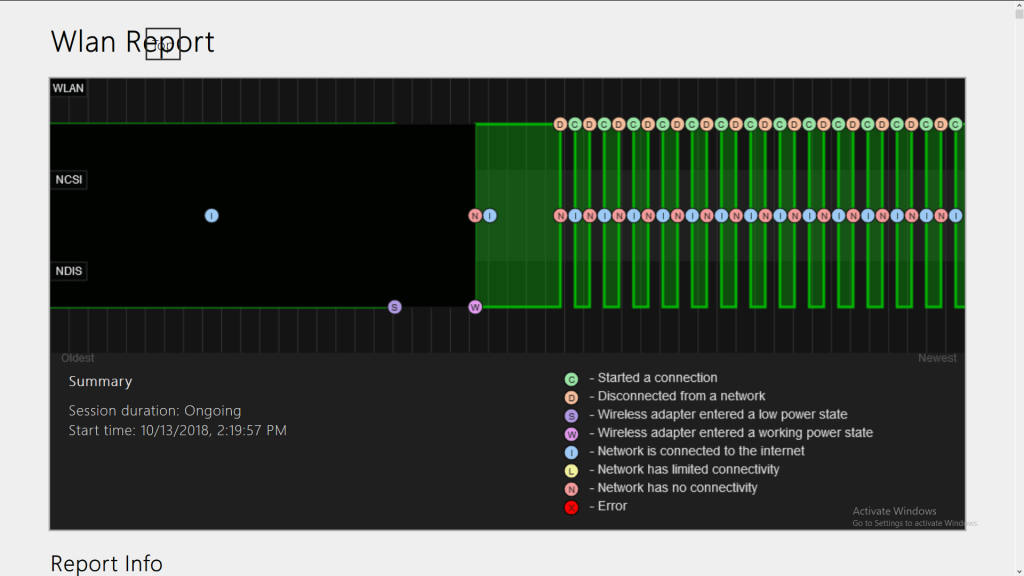Click the green C legend icon for Started a connection
1024x576 pixels.
pyautogui.click(x=571, y=379)
